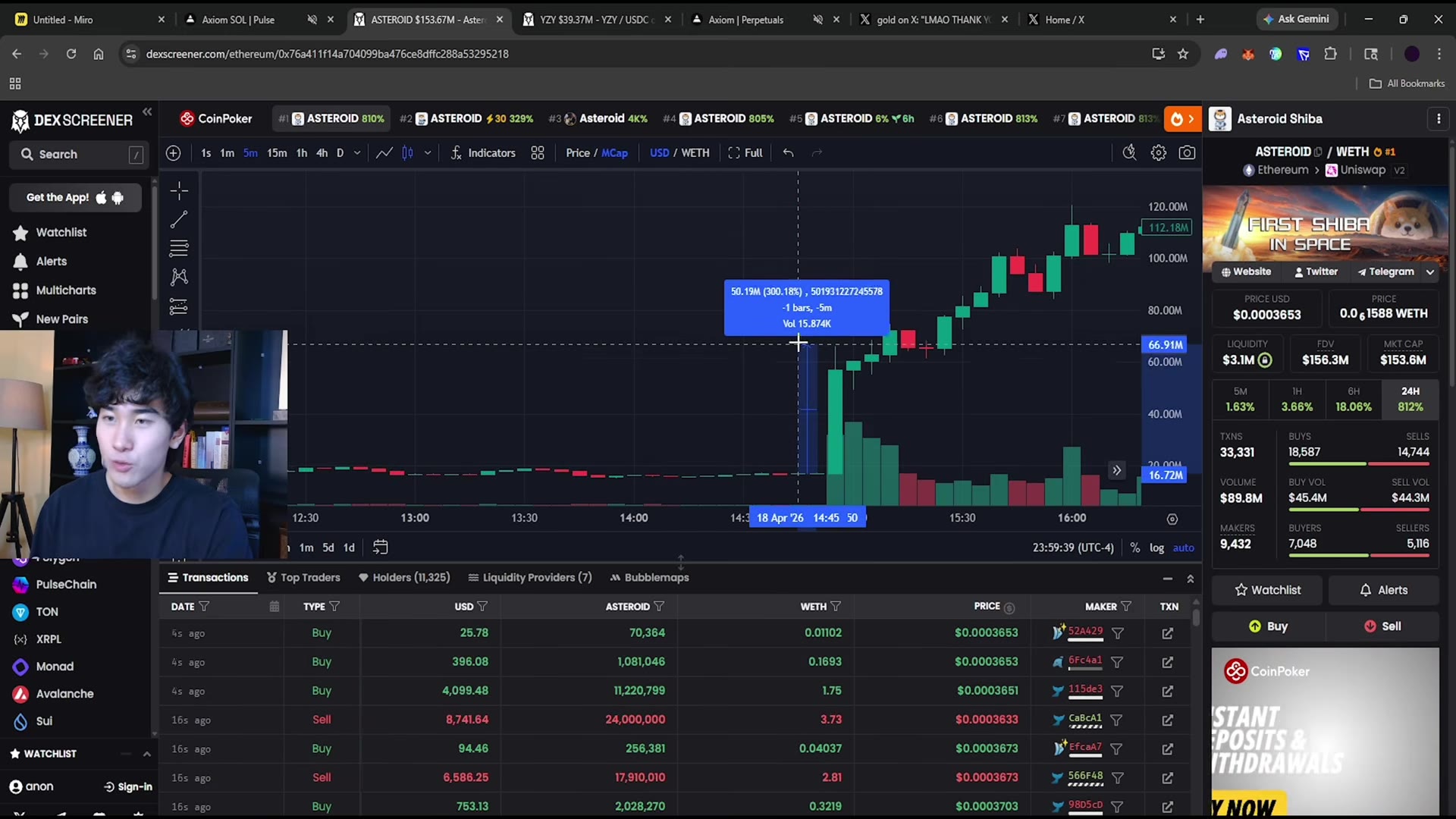Open the Bubblemaps tab

click(x=650, y=578)
